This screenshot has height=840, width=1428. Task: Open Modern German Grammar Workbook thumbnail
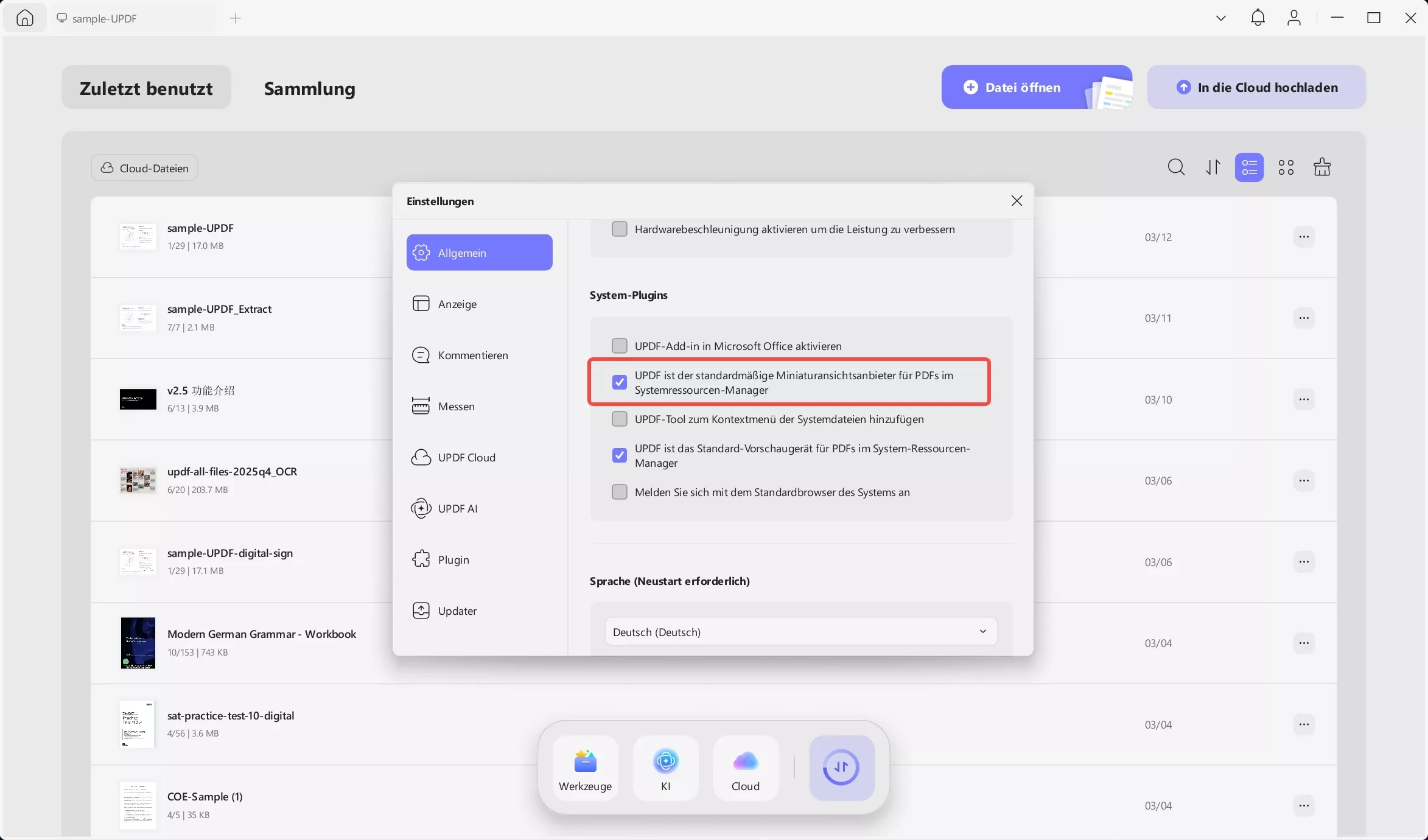[138, 643]
